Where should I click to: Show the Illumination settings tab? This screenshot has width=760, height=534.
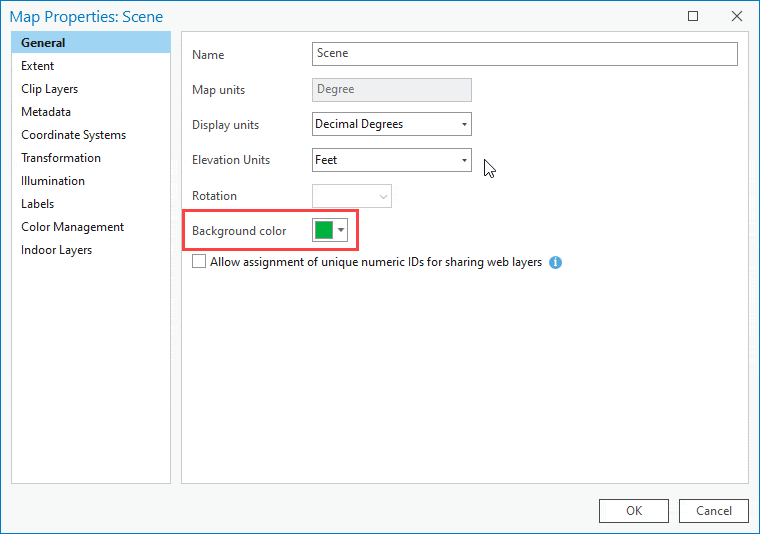pyautogui.click(x=53, y=181)
